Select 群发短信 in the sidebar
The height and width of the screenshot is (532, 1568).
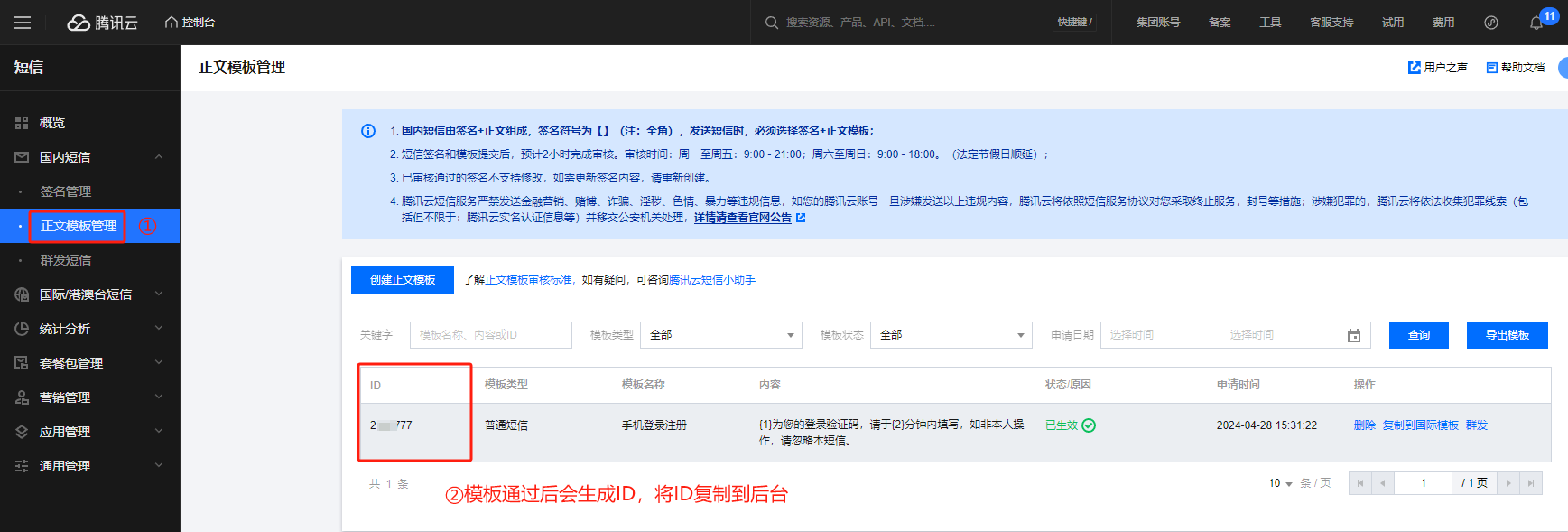(x=65, y=260)
